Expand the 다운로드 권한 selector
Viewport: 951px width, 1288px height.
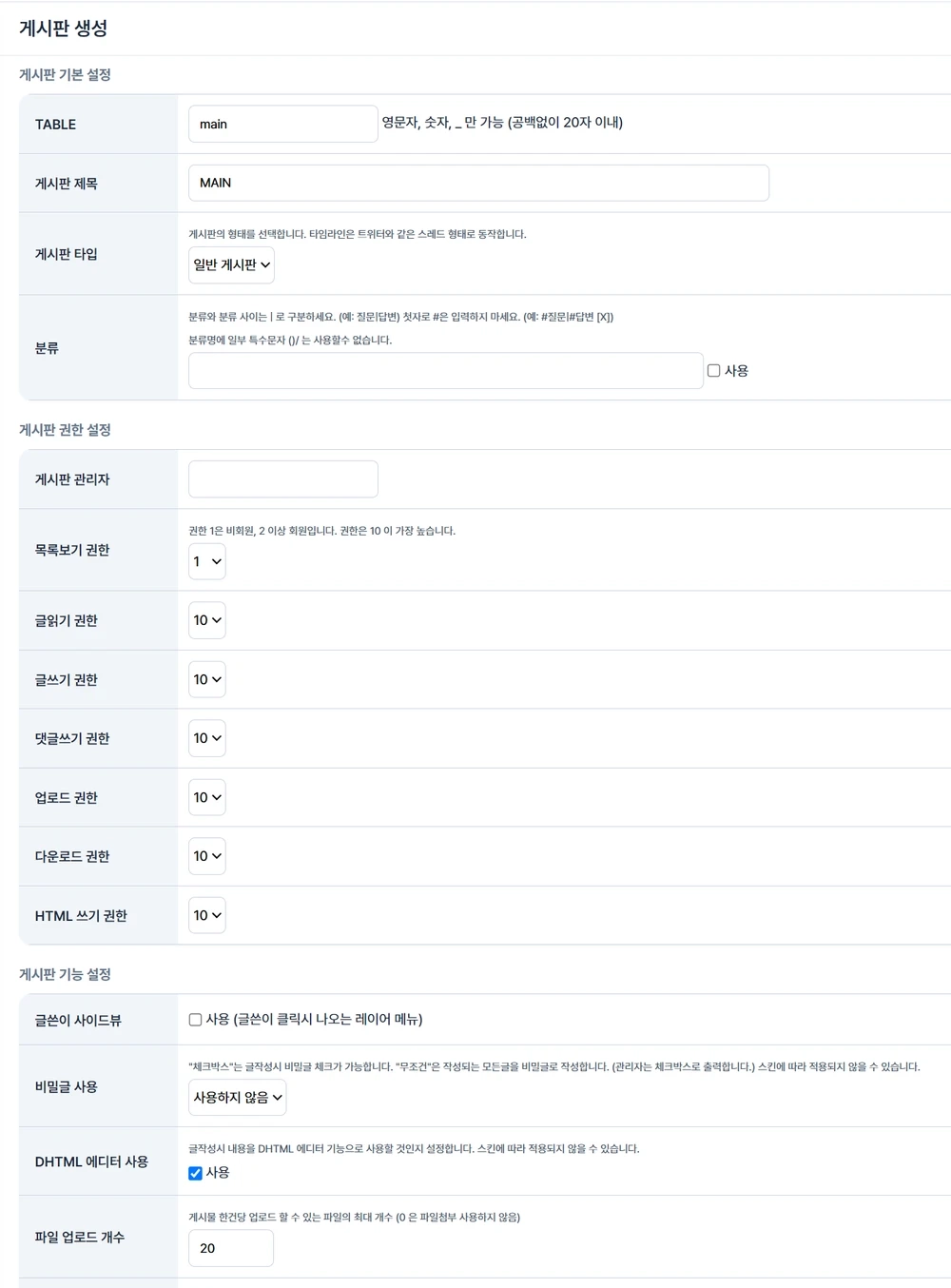[207, 856]
